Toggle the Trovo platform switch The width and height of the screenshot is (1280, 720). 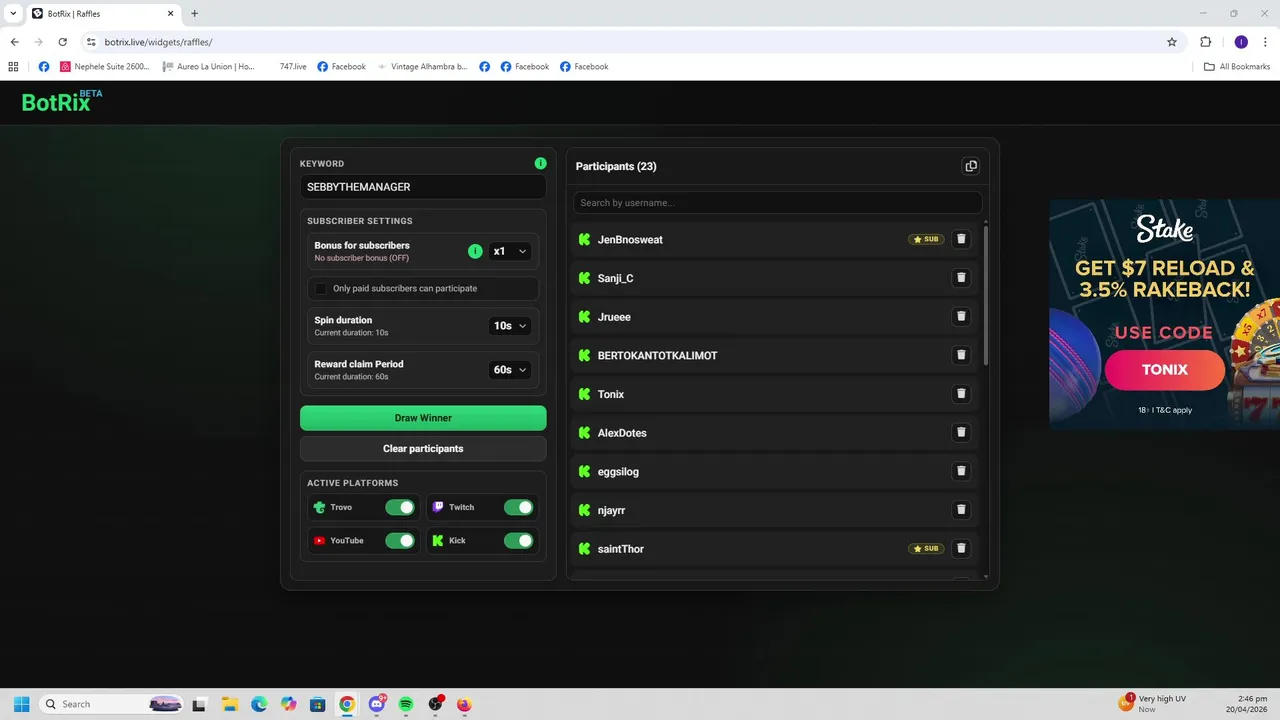point(400,507)
